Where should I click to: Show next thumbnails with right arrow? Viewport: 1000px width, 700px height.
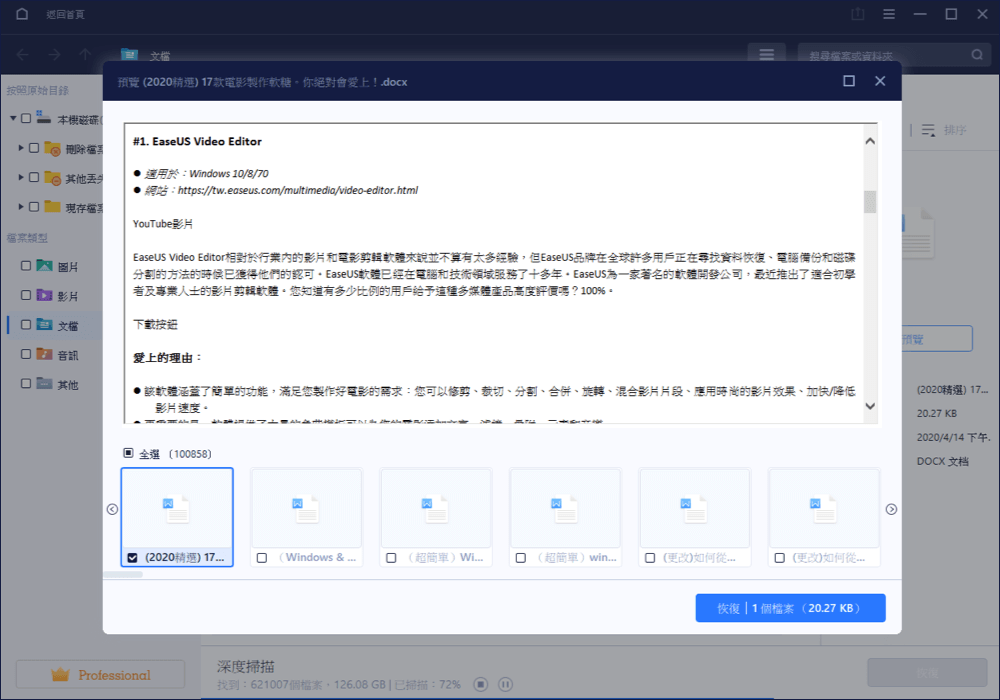coord(892,509)
